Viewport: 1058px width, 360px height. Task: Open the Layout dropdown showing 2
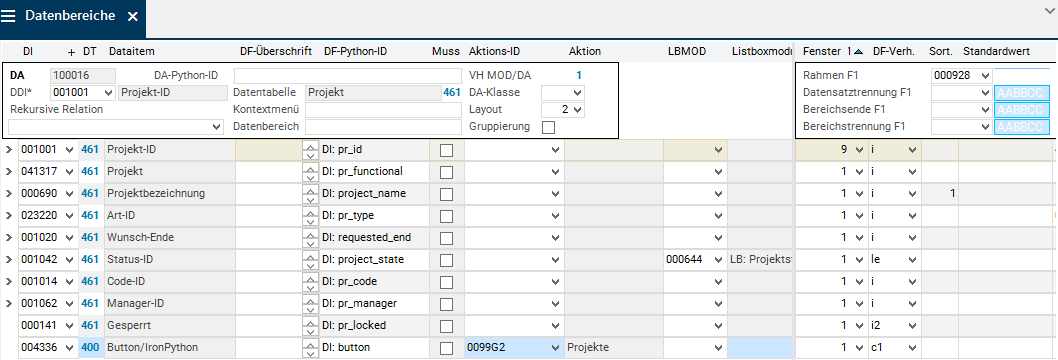563,109
